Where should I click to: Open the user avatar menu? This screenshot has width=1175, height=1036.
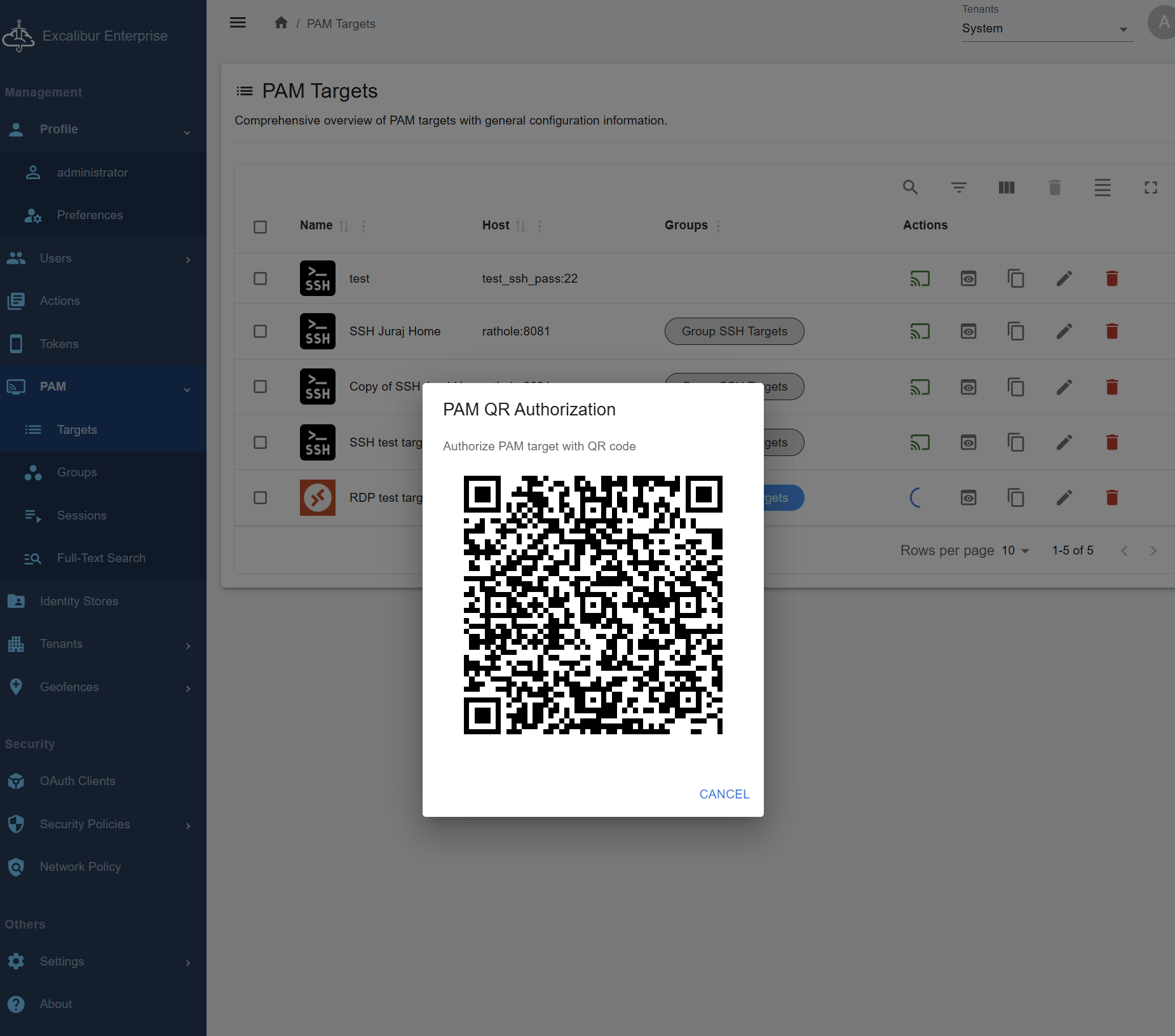point(1163,23)
